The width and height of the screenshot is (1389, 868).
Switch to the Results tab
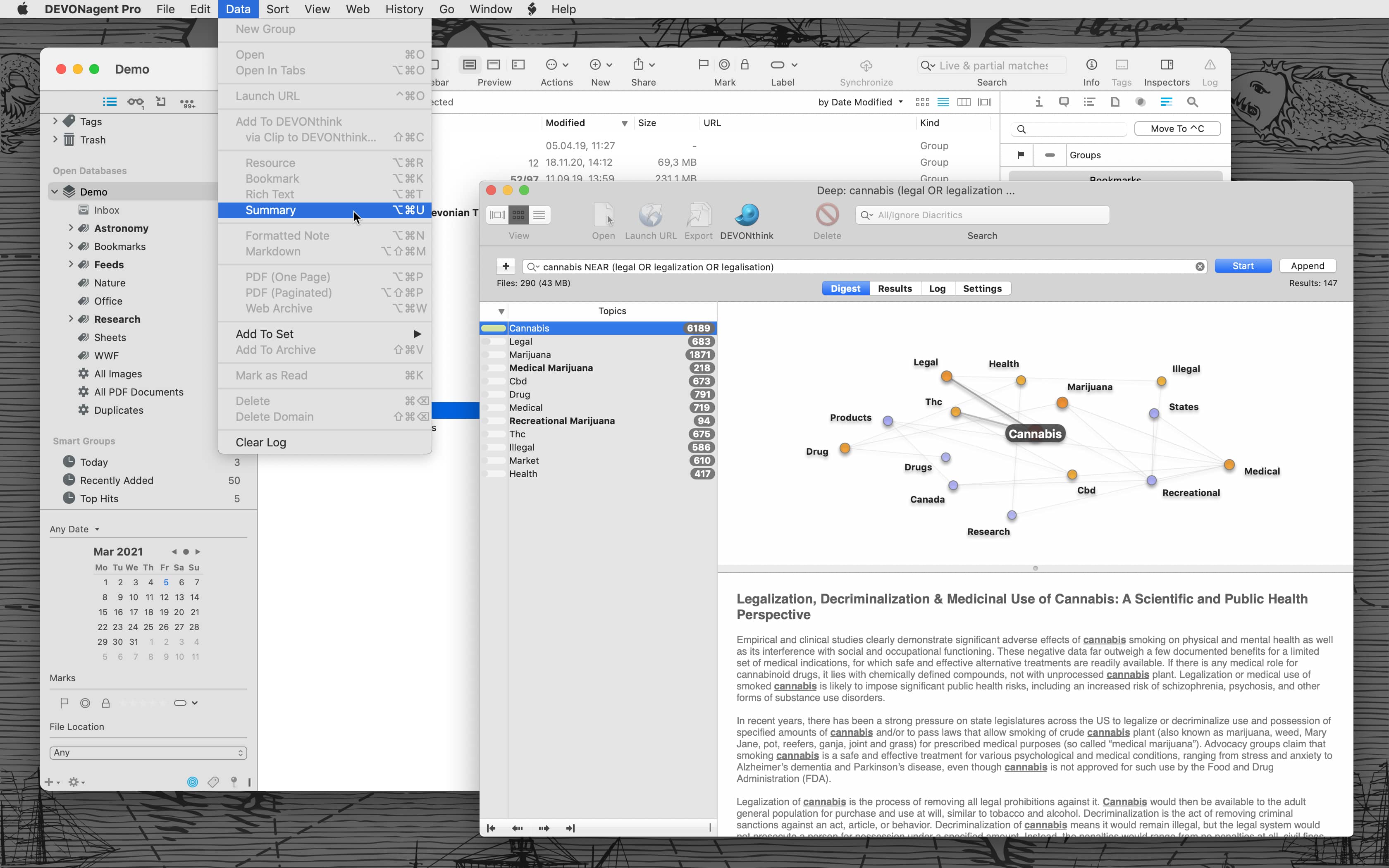pos(895,289)
